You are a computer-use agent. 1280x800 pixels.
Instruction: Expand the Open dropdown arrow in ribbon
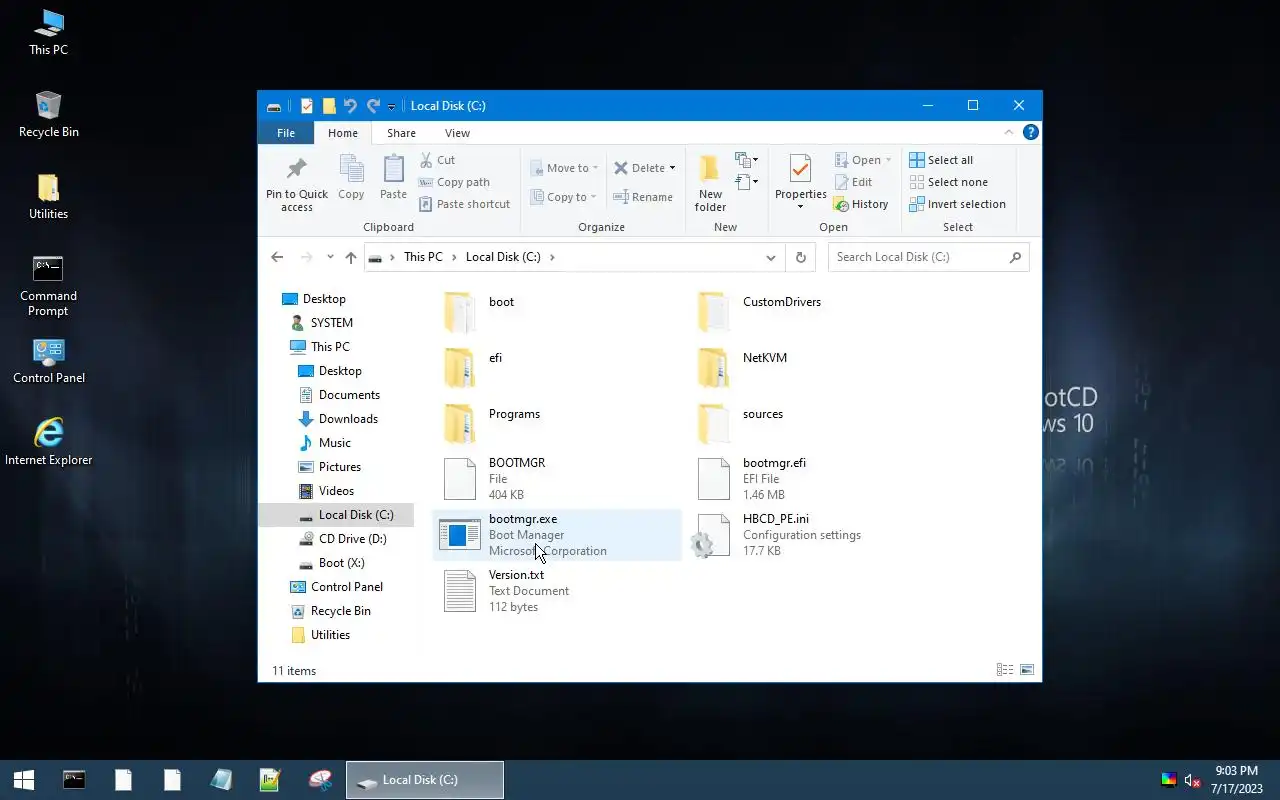[x=888, y=160]
